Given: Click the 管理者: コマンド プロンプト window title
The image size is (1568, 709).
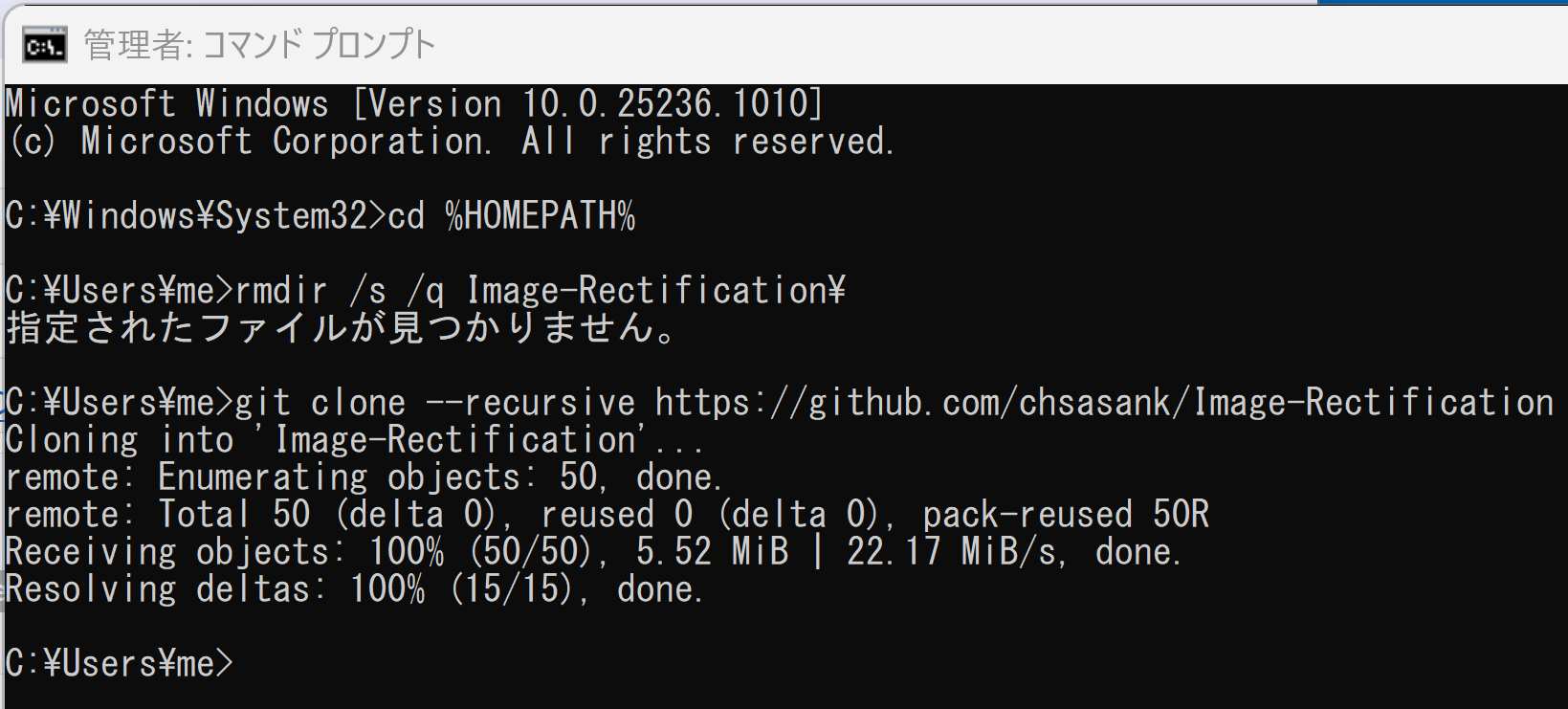Looking at the screenshot, I should click(259, 45).
